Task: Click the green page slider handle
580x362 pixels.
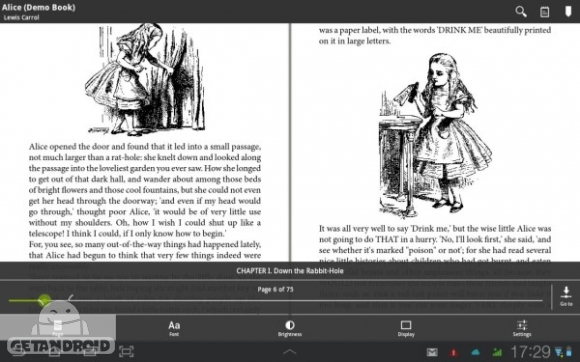Action: pyautogui.click(x=45, y=300)
